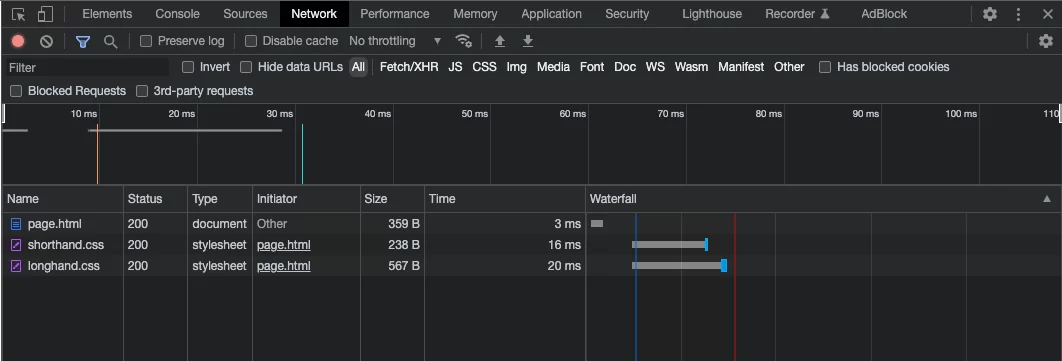Open the No throttling dropdown

click(395, 41)
